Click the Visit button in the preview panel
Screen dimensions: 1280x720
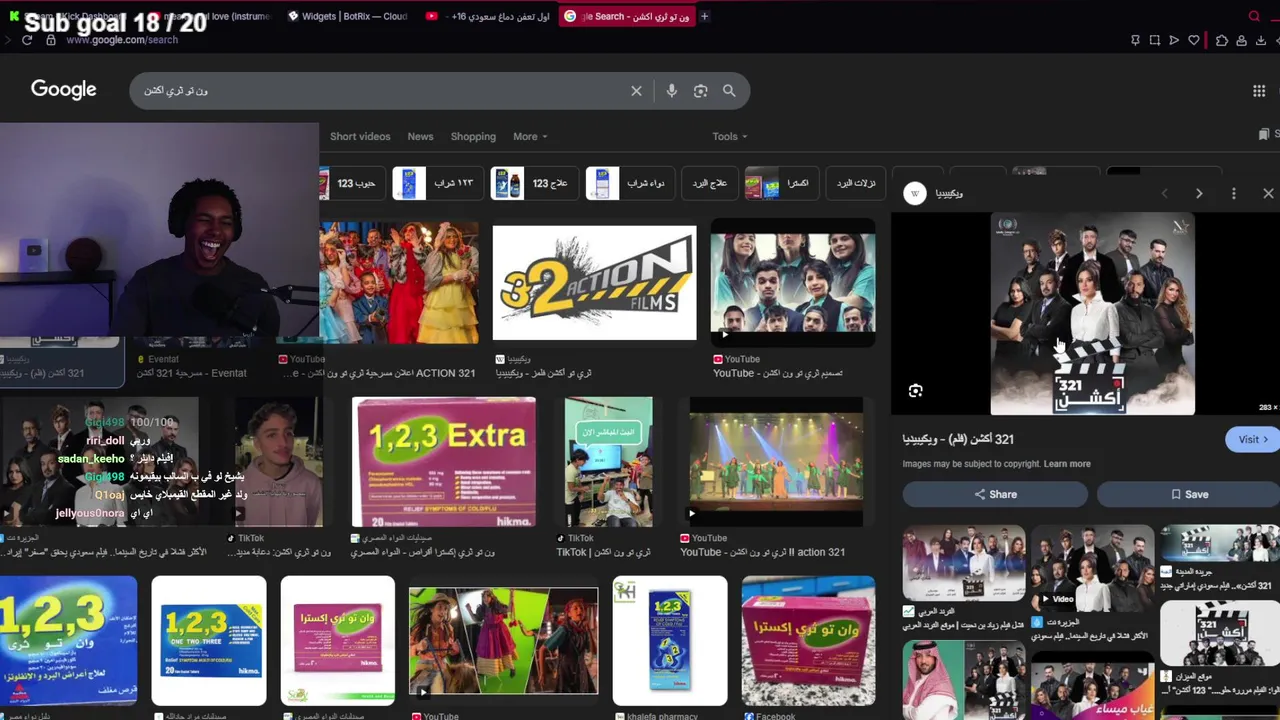click(x=1253, y=439)
